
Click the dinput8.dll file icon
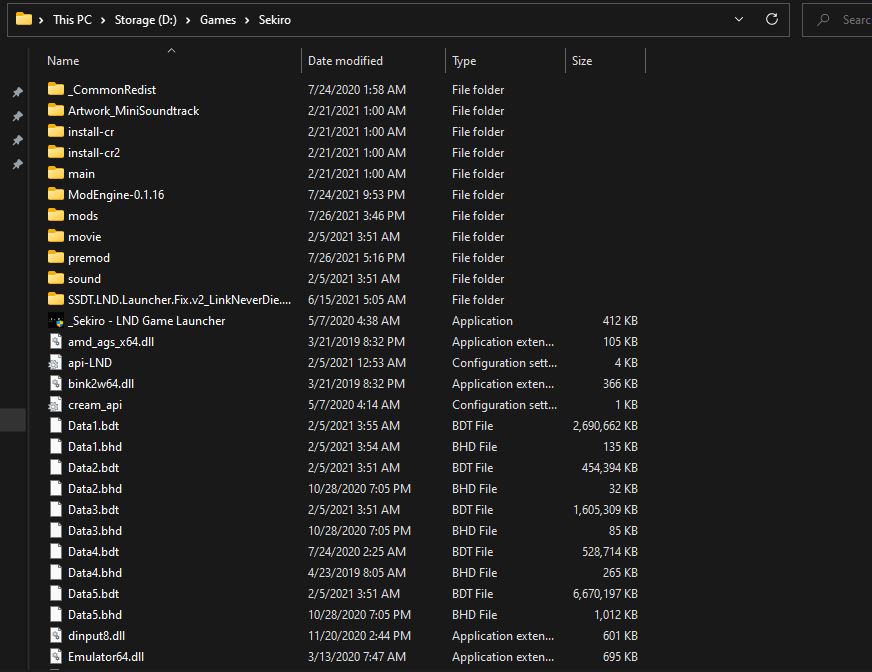(56, 636)
